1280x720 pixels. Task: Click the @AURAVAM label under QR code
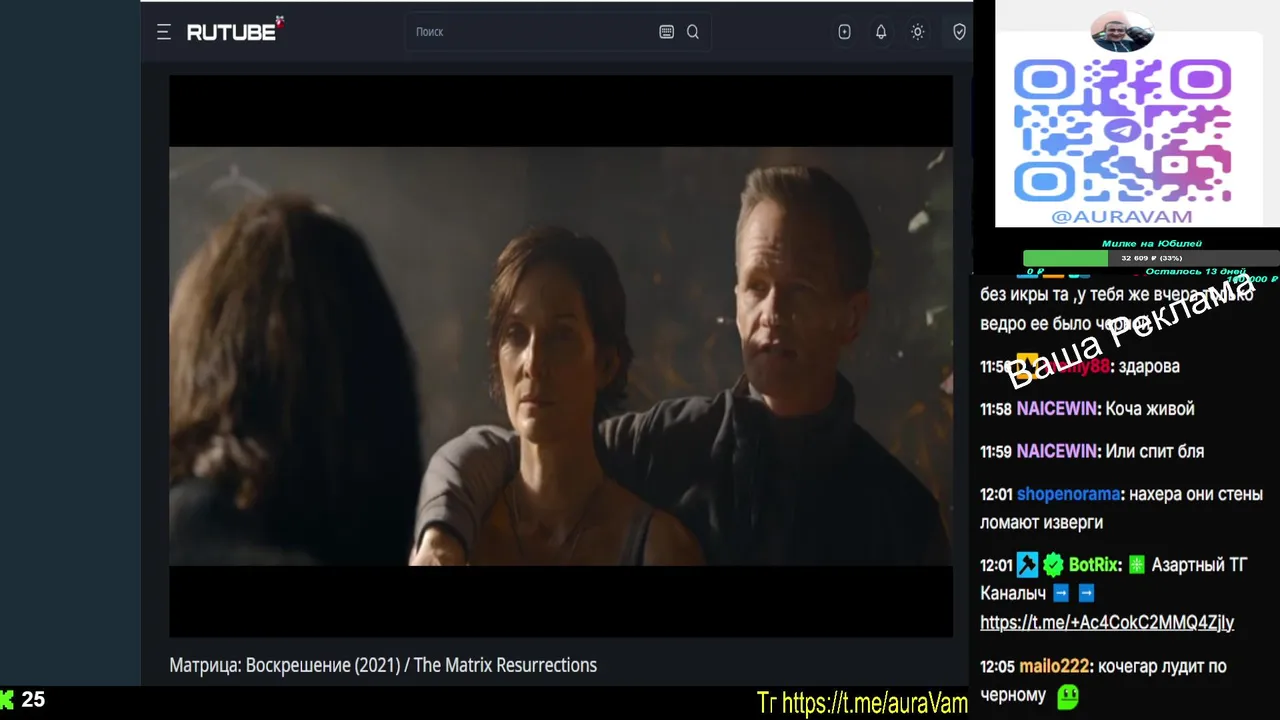[1122, 216]
